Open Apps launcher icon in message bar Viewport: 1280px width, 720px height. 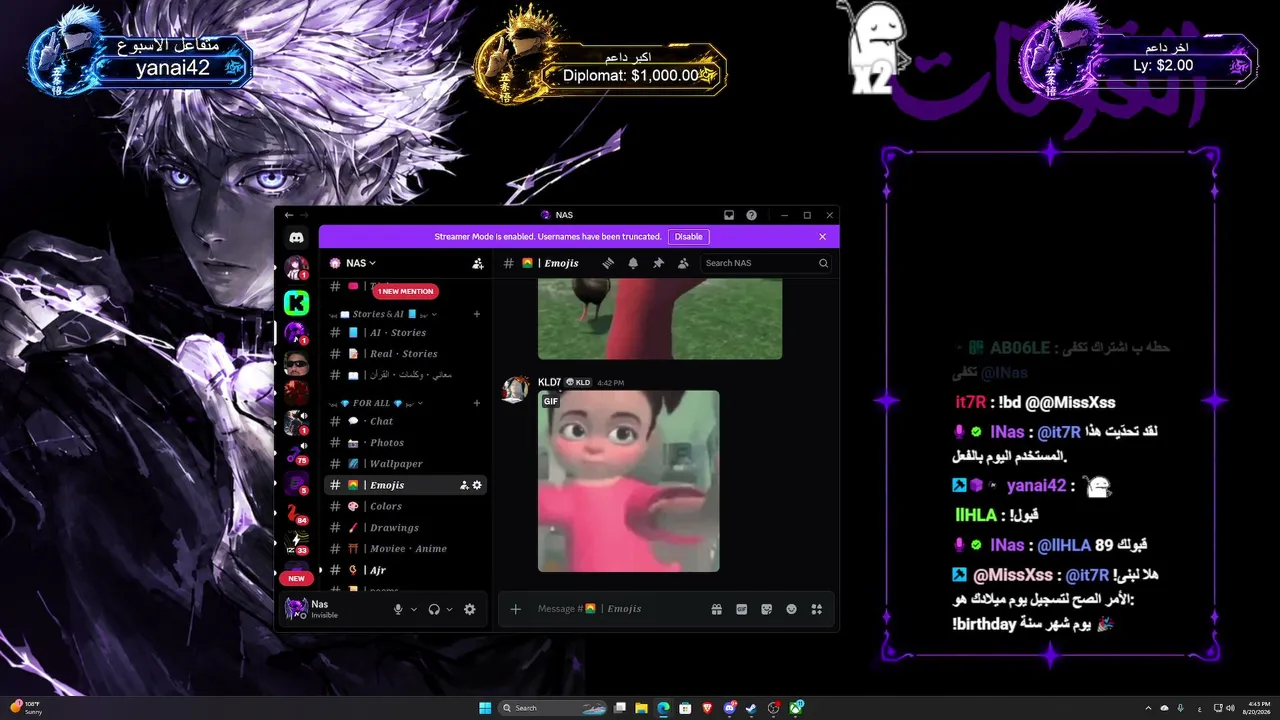pos(817,609)
